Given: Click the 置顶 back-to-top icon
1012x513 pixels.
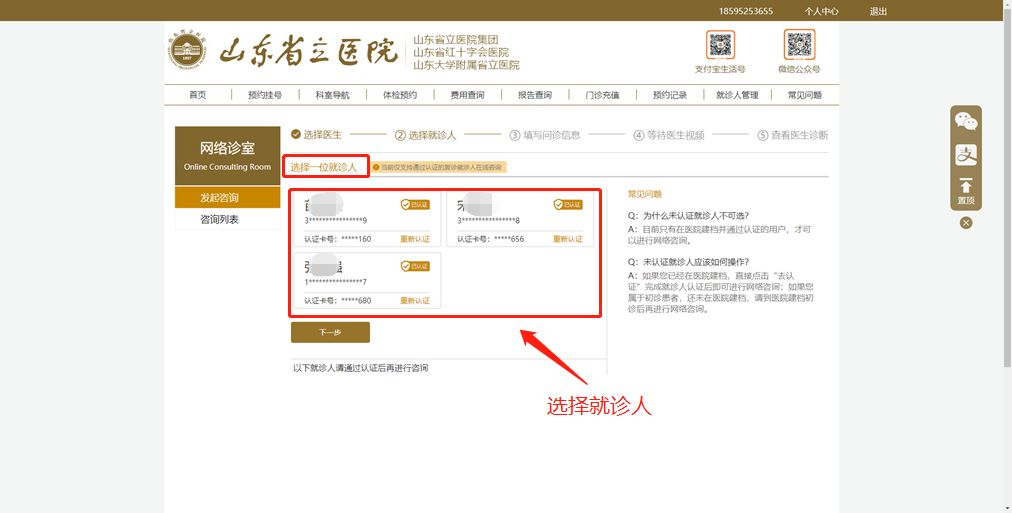Looking at the screenshot, I should [966, 190].
